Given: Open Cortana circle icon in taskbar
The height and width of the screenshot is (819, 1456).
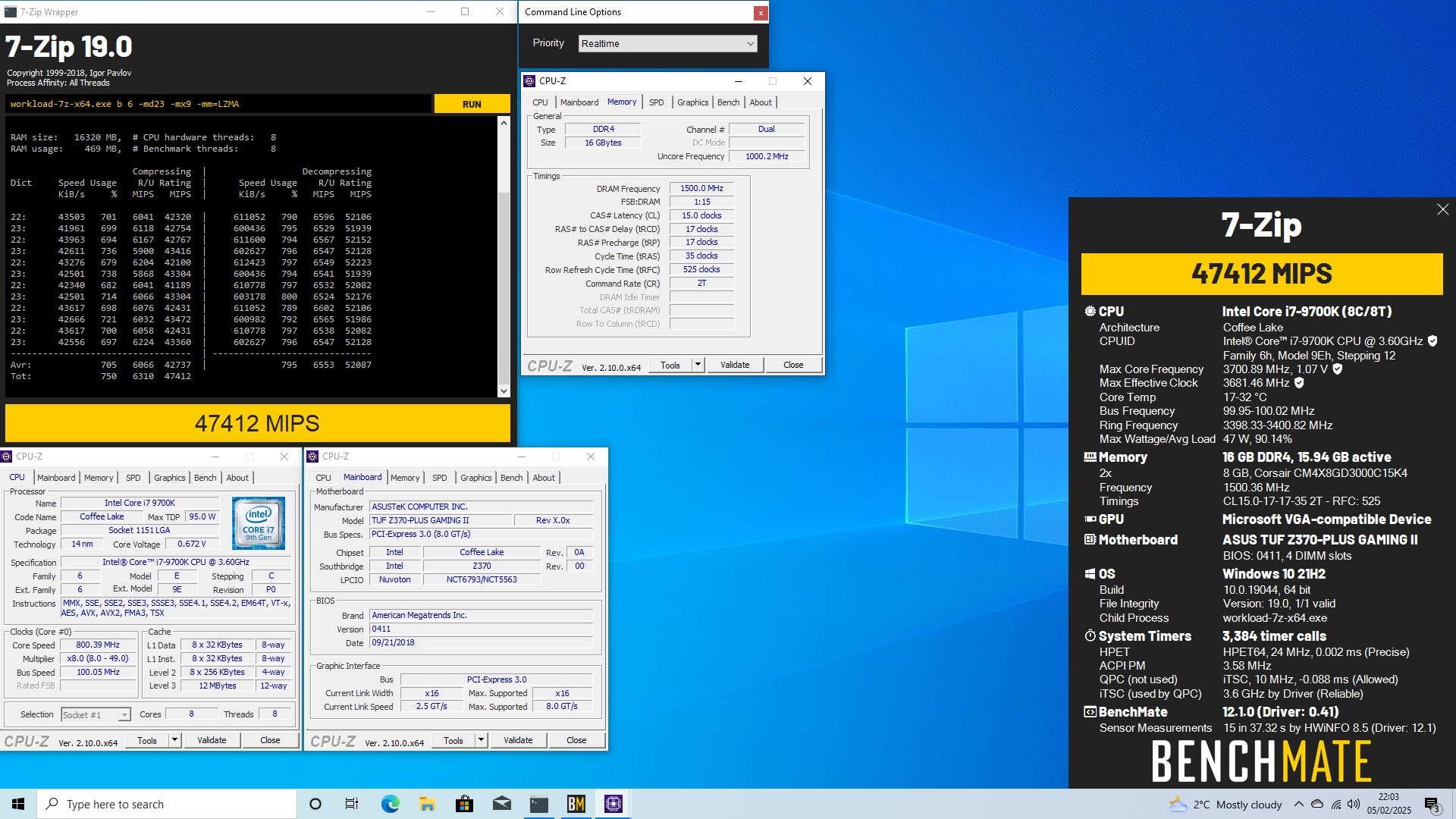Looking at the screenshot, I should tap(315, 804).
